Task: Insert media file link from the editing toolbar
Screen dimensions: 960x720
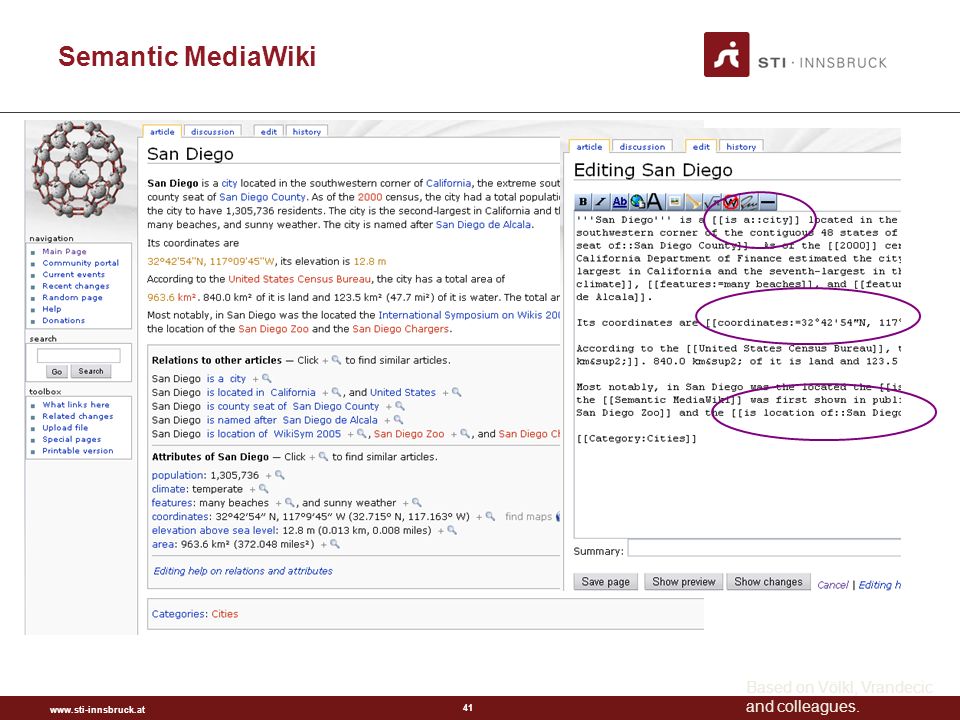Action: click(x=693, y=201)
